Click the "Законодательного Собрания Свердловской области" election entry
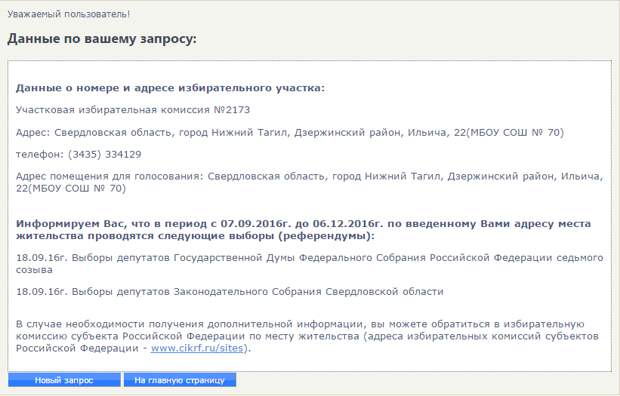 230,292
